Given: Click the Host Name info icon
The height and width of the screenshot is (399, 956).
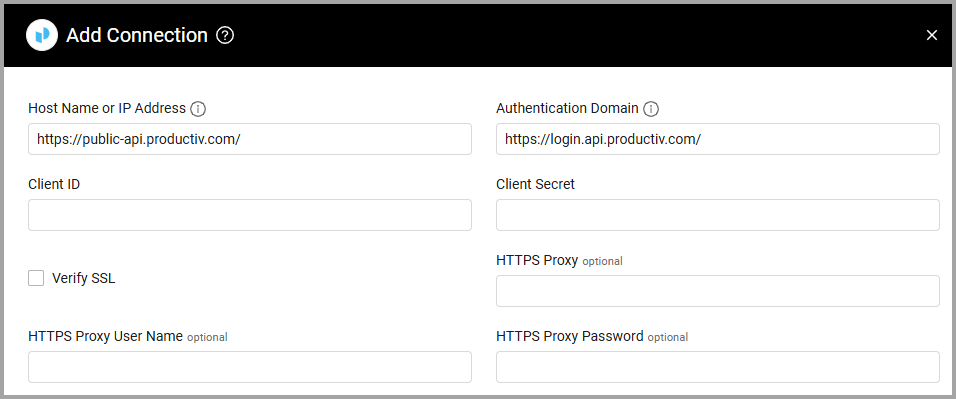Looking at the screenshot, I should click(198, 109).
